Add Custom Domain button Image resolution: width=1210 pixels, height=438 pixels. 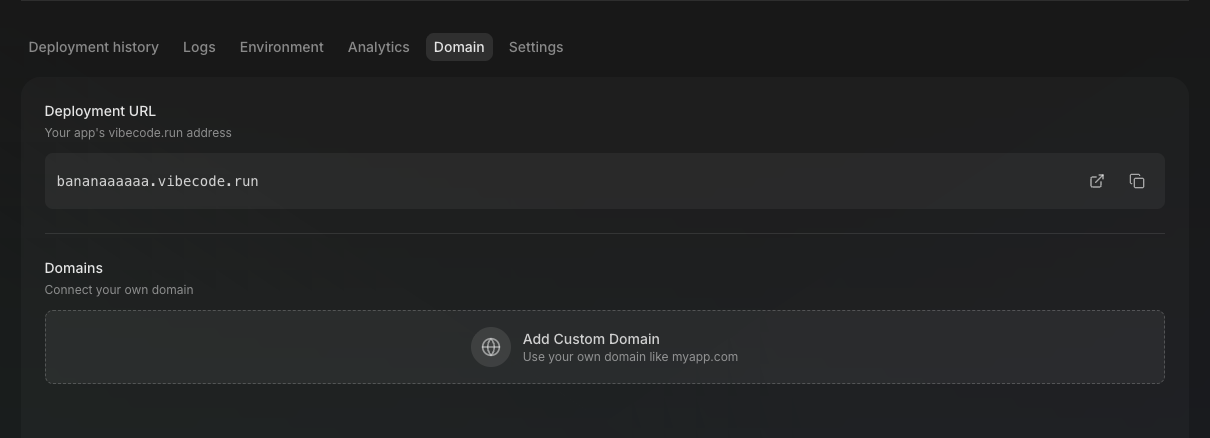pyautogui.click(x=605, y=347)
